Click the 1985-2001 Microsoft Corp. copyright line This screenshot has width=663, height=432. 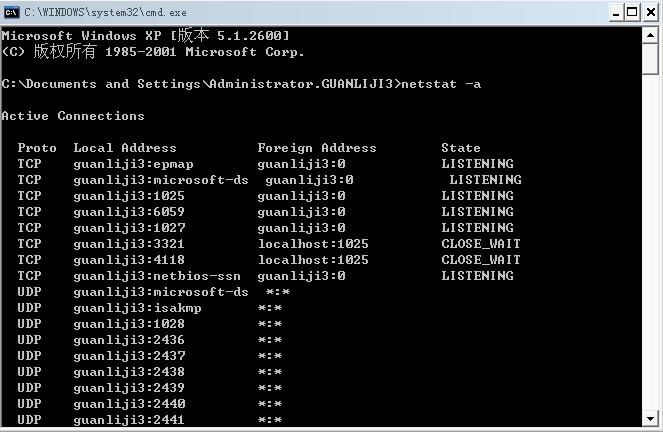(152, 52)
